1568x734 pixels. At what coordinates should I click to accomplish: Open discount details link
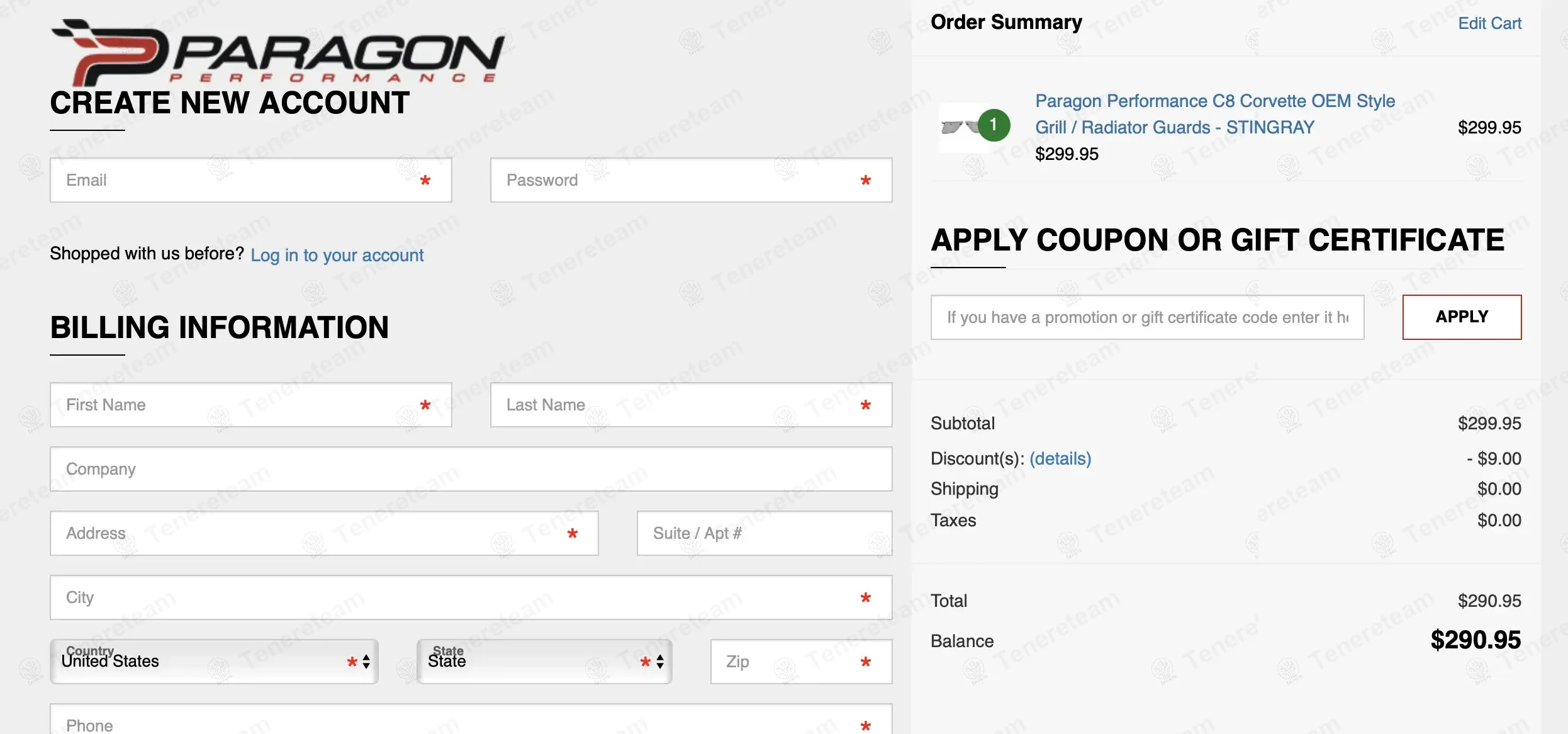click(1060, 458)
